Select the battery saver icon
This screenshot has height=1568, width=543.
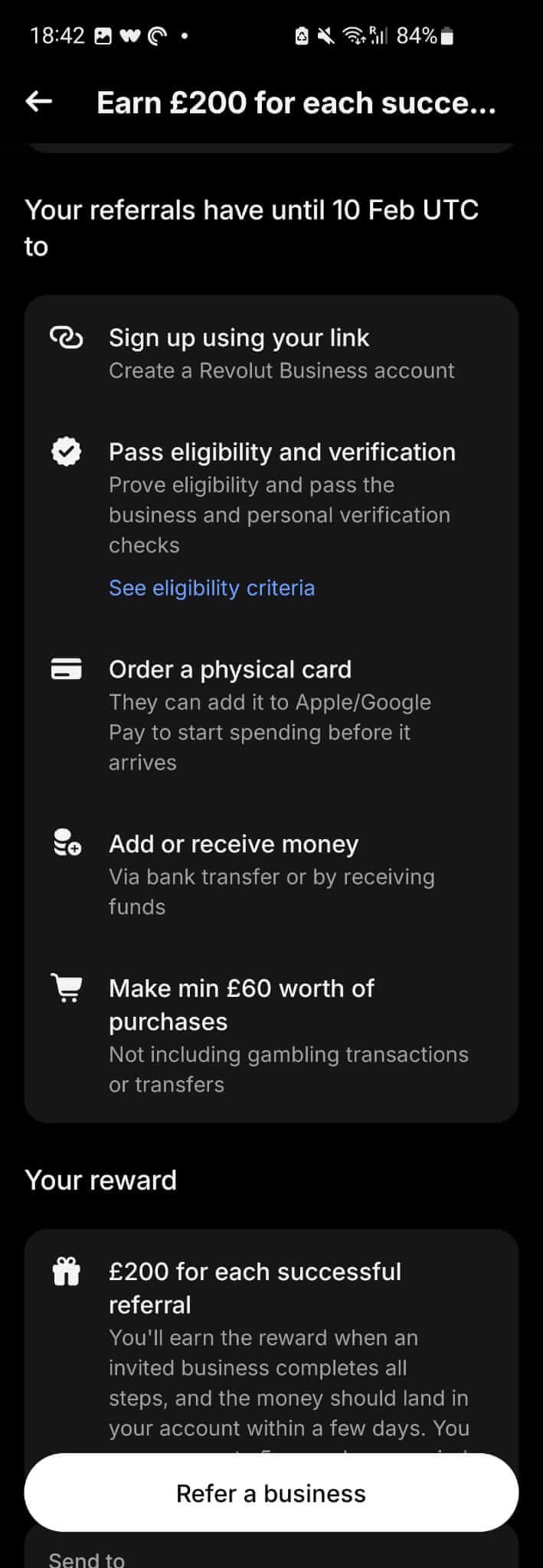(302, 34)
